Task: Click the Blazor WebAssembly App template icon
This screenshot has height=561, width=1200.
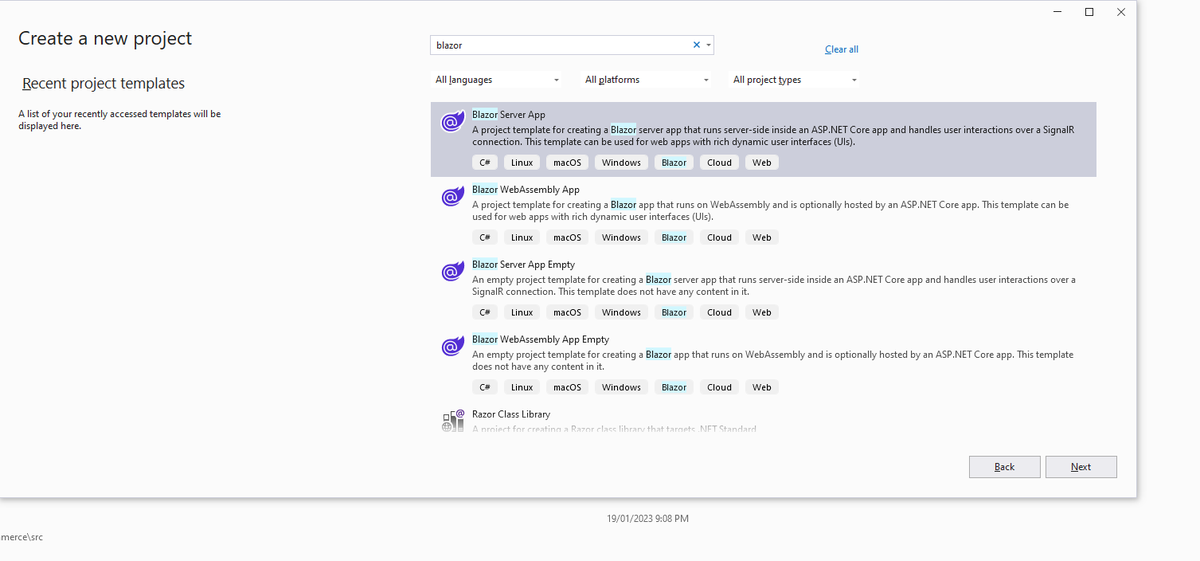Action: (x=451, y=197)
